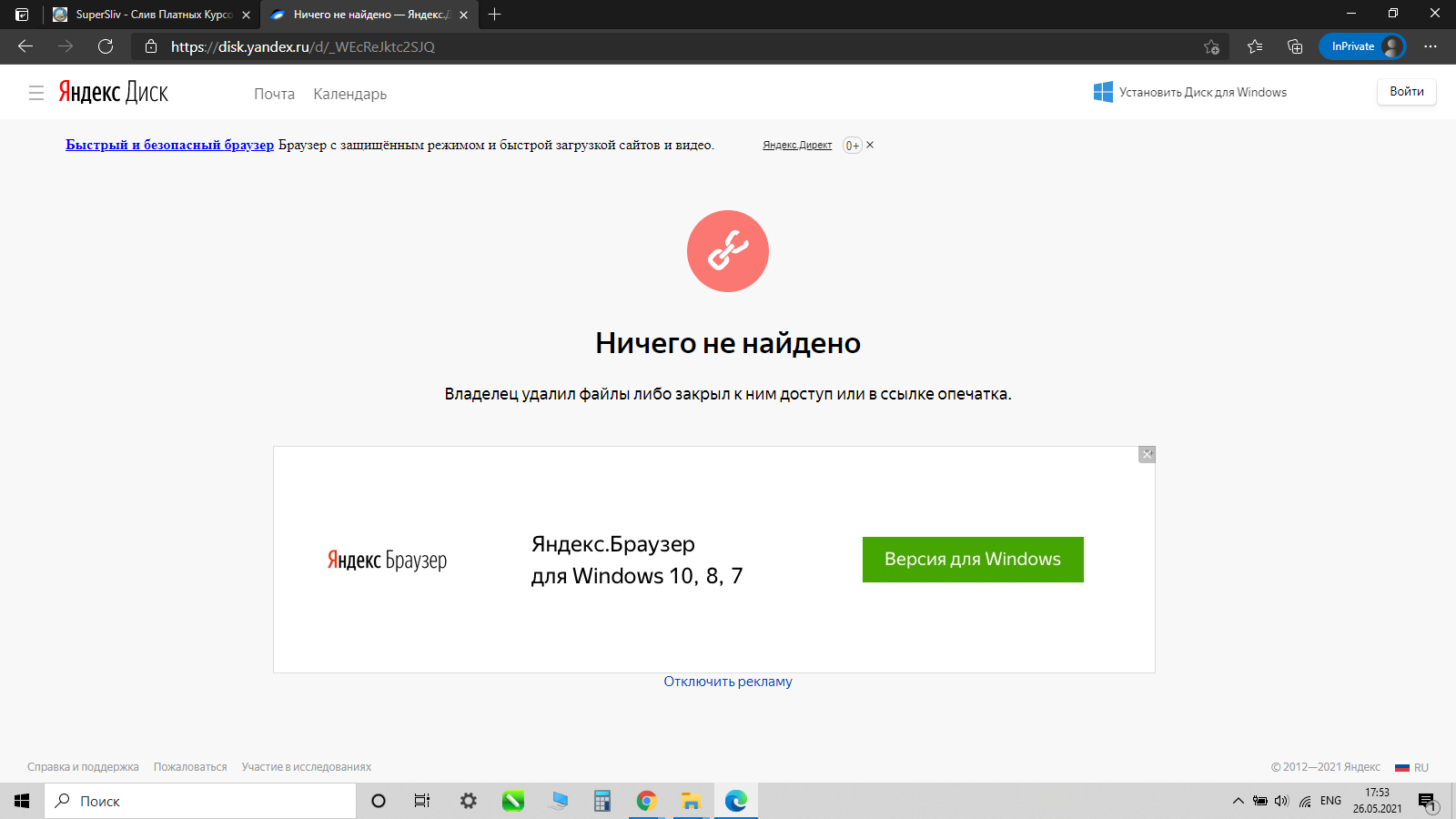This screenshot has height=819, width=1456.
Task: Open Settings gear from the taskbar
Action: [468, 801]
